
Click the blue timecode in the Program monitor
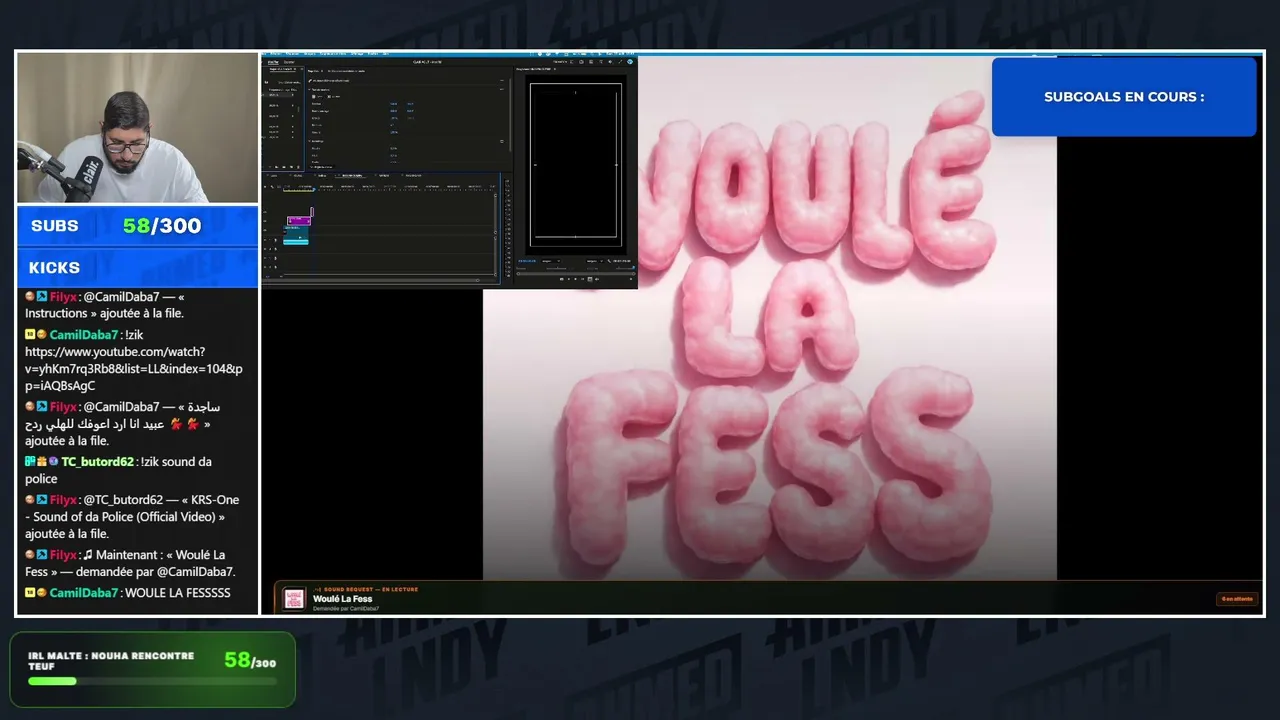(526, 261)
